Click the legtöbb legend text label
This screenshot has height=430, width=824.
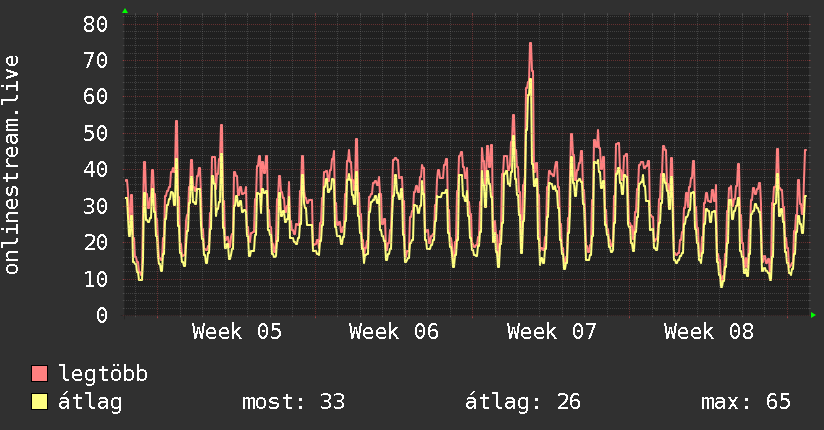[103, 375]
